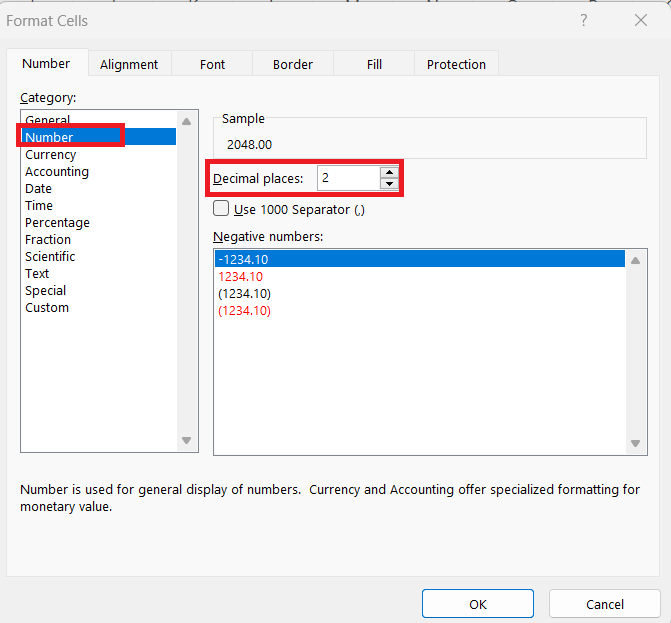This screenshot has width=671, height=623.
Task: Click negative numbers list scroll down arrow
Action: [x=635, y=443]
